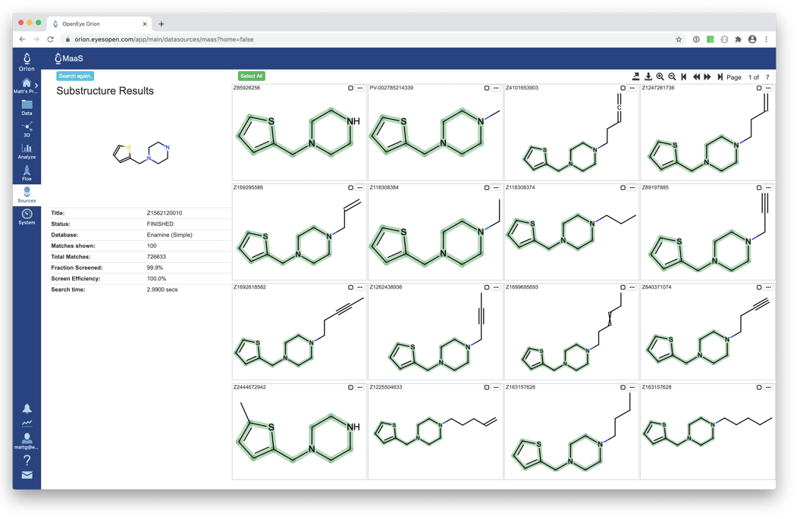Image resolution: width=800 pixels, height=519 pixels.
Task: Open options menu for Z163157626 card
Action: click(x=632, y=387)
